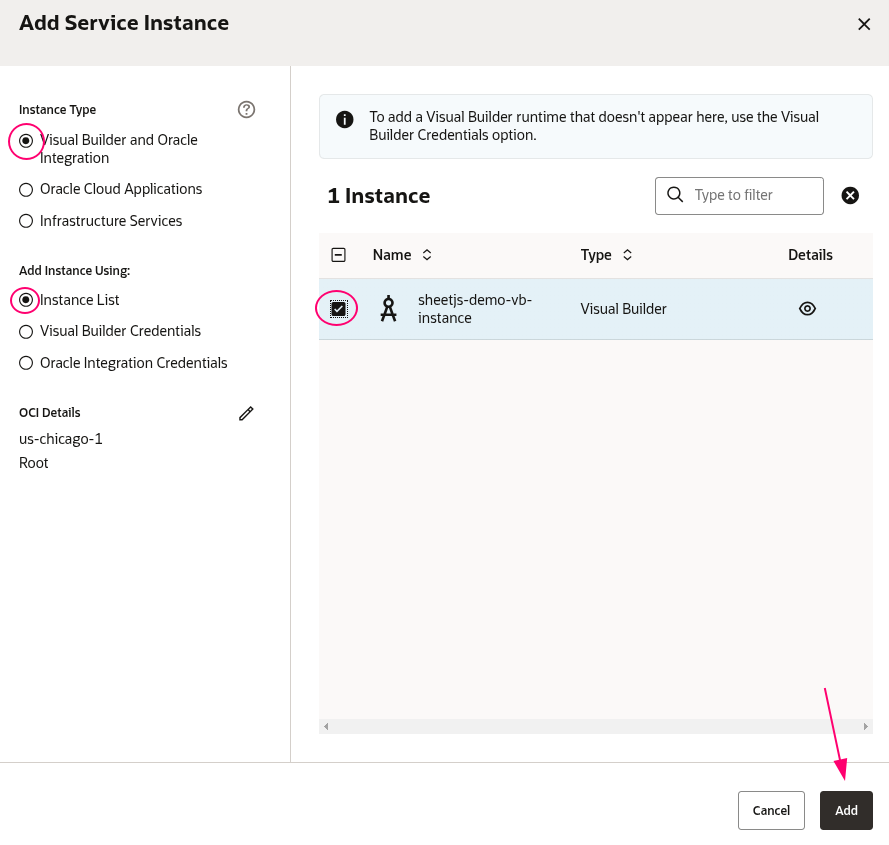The height and width of the screenshot is (845, 889).
Task: Choose Infrastructure Services as the instance type
Action: [26, 221]
